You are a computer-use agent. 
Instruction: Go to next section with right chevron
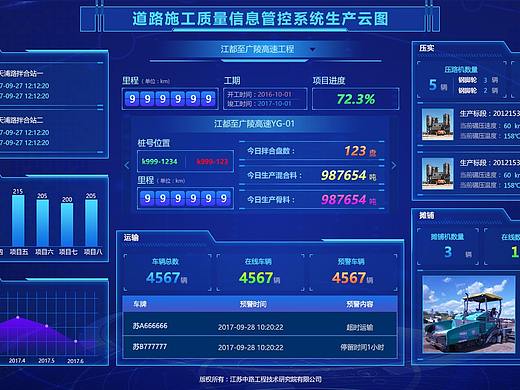click(394, 165)
